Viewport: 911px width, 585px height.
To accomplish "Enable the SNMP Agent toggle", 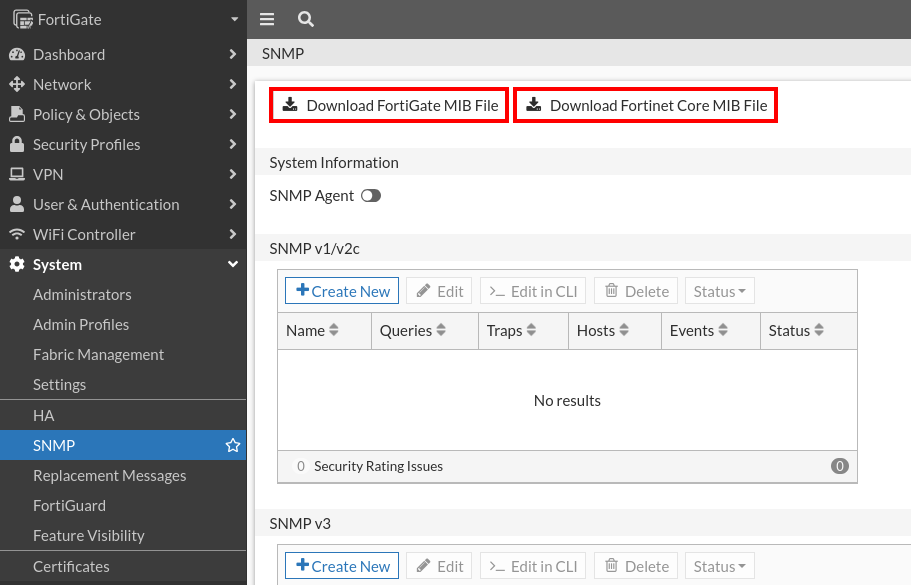I will [371, 196].
